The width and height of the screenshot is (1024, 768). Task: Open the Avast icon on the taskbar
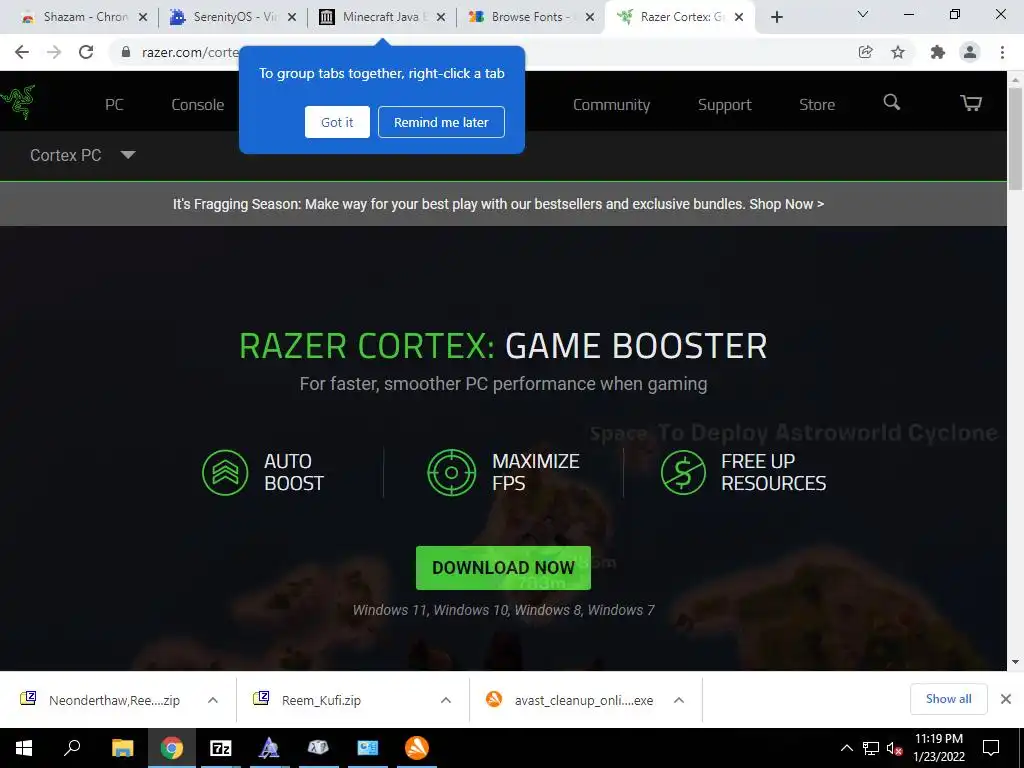[x=417, y=748]
